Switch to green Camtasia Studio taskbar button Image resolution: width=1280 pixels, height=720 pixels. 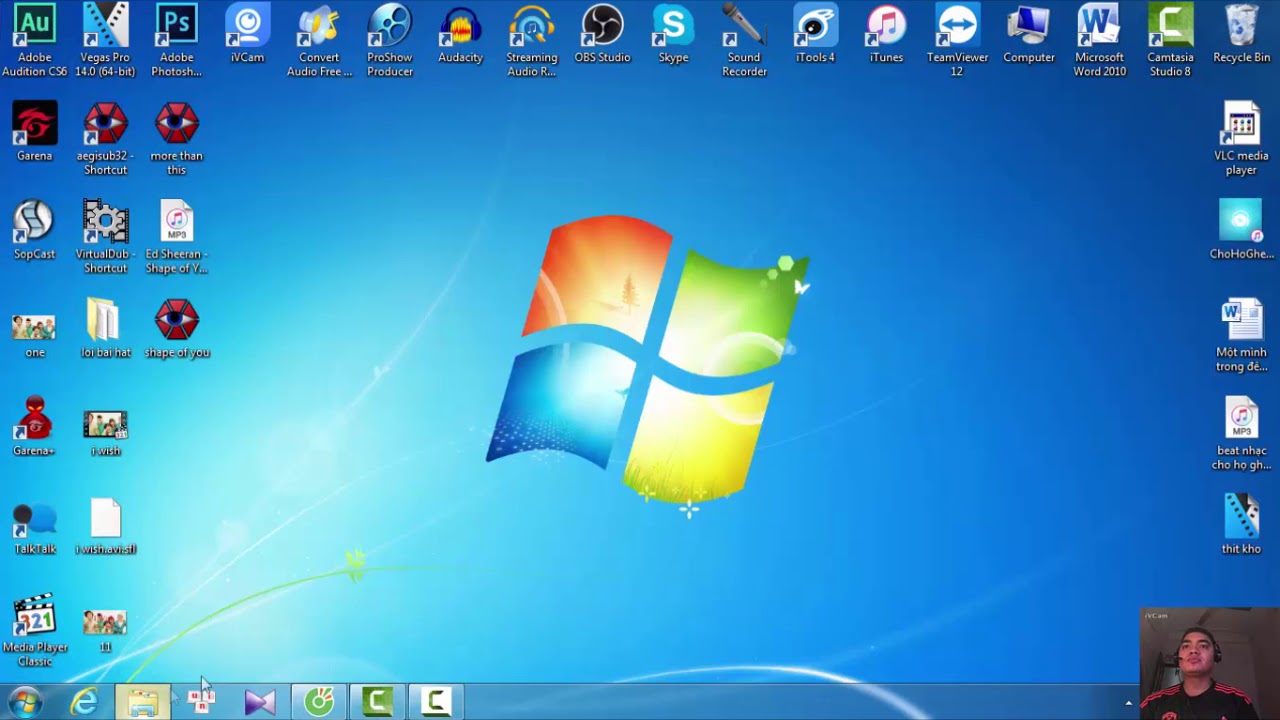point(377,702)
